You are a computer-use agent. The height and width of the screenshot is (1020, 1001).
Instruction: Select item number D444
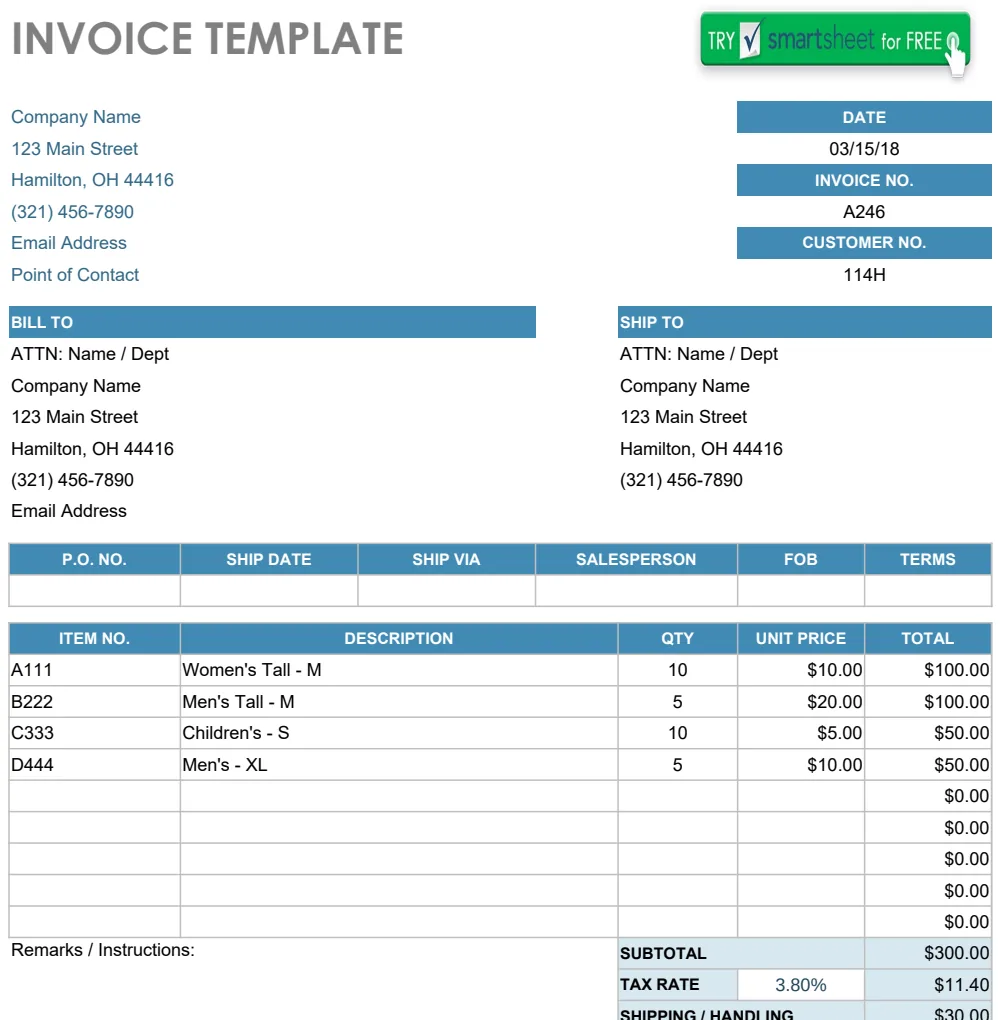coord(33,765)
